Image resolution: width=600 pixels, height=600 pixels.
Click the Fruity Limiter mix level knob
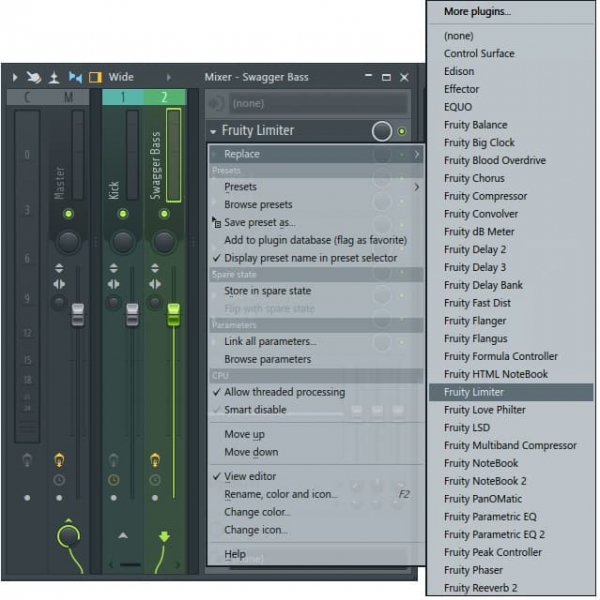(382, 131)
